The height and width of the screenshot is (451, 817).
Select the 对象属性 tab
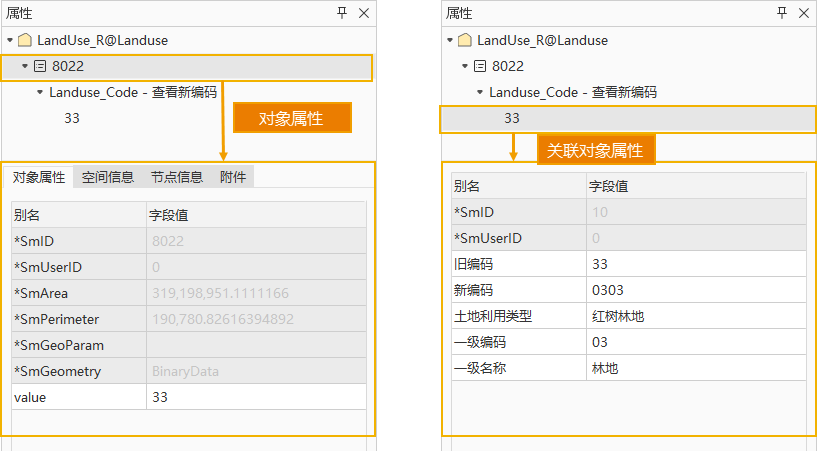(39, 177)
